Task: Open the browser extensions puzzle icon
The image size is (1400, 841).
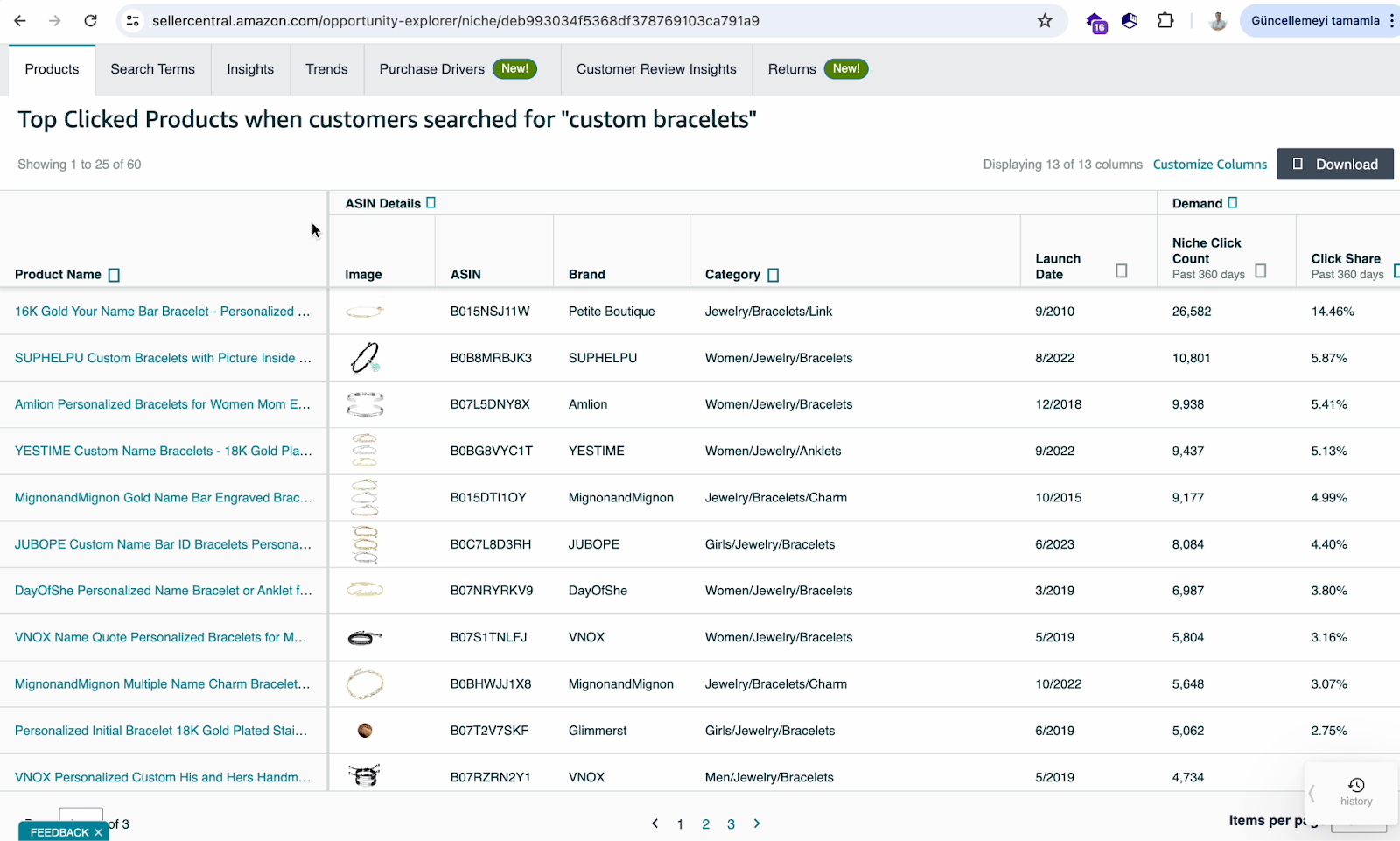Action: pos(1165,20)
